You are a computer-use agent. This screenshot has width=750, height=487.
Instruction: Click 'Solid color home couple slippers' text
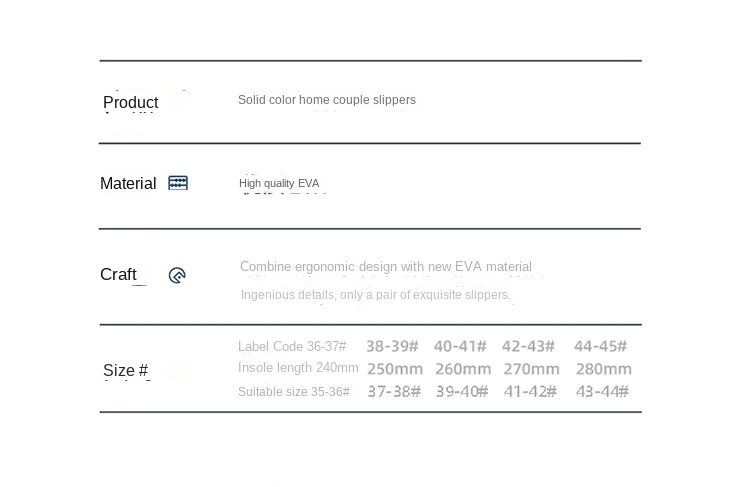[326, 100]
